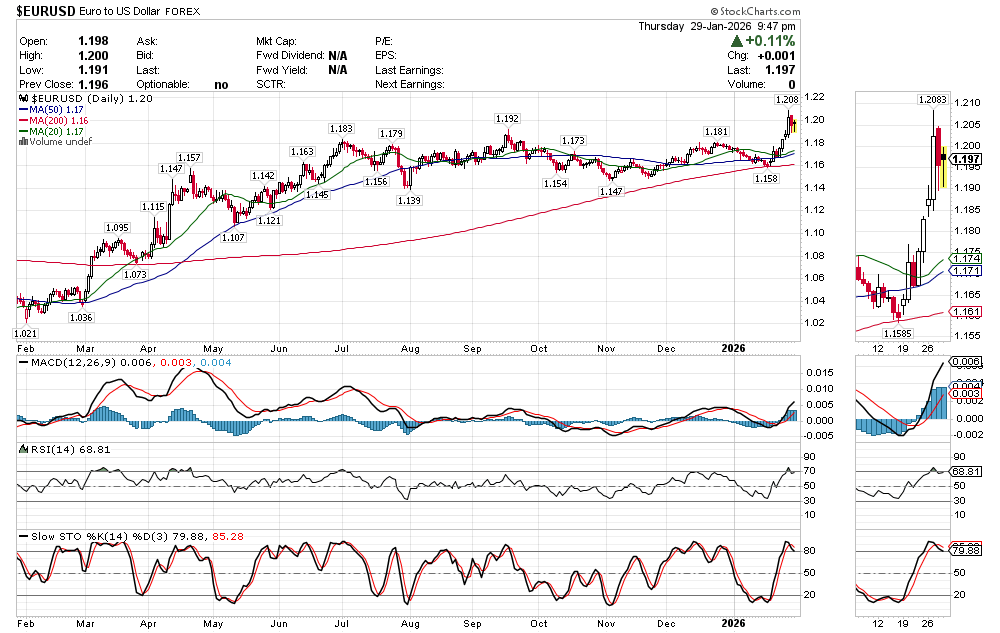Click the Jul marker on the date axis
This screenshot has width=1000, height=633.
(x=343, y=348)
